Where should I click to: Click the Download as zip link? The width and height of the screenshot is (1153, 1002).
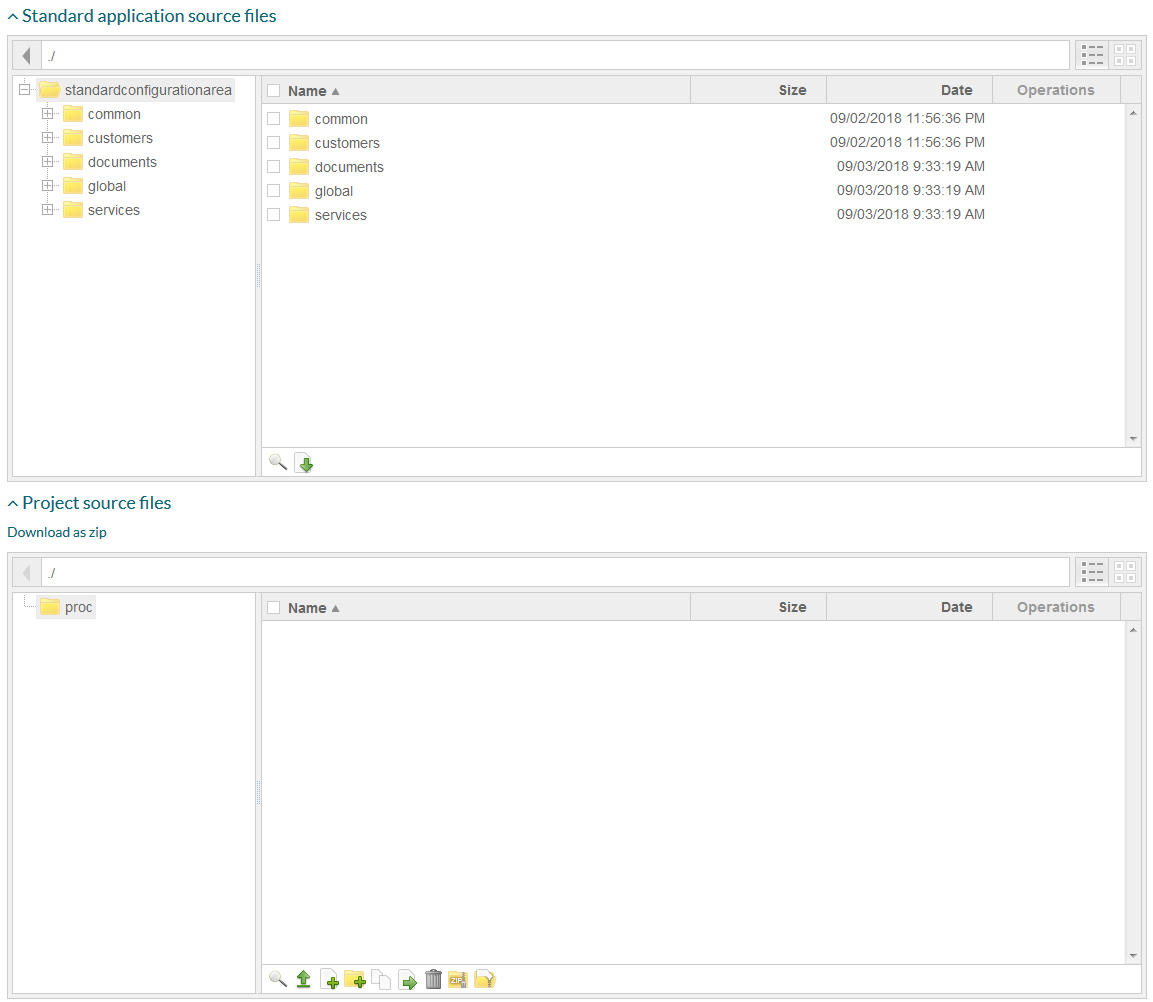coord(57,532)
